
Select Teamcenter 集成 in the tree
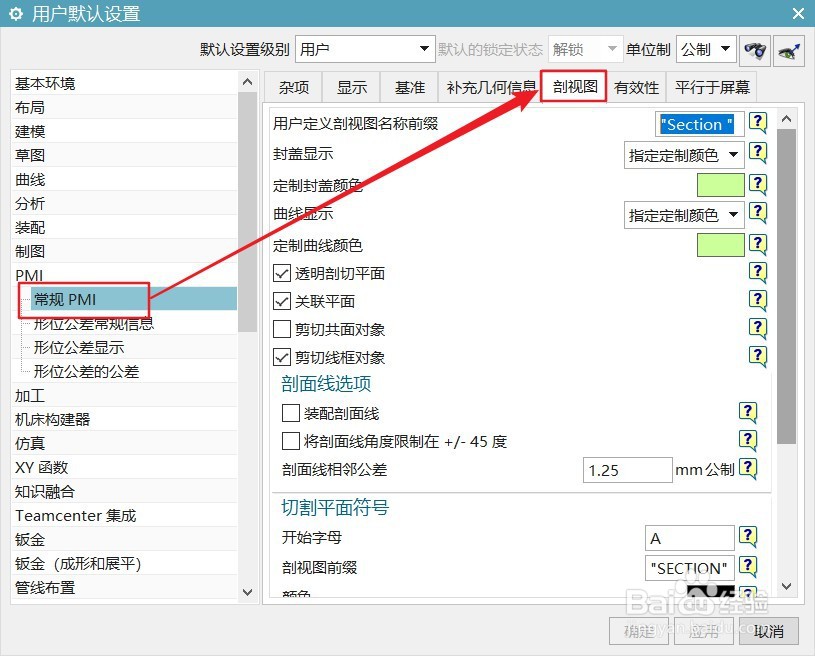pos(125,516)
